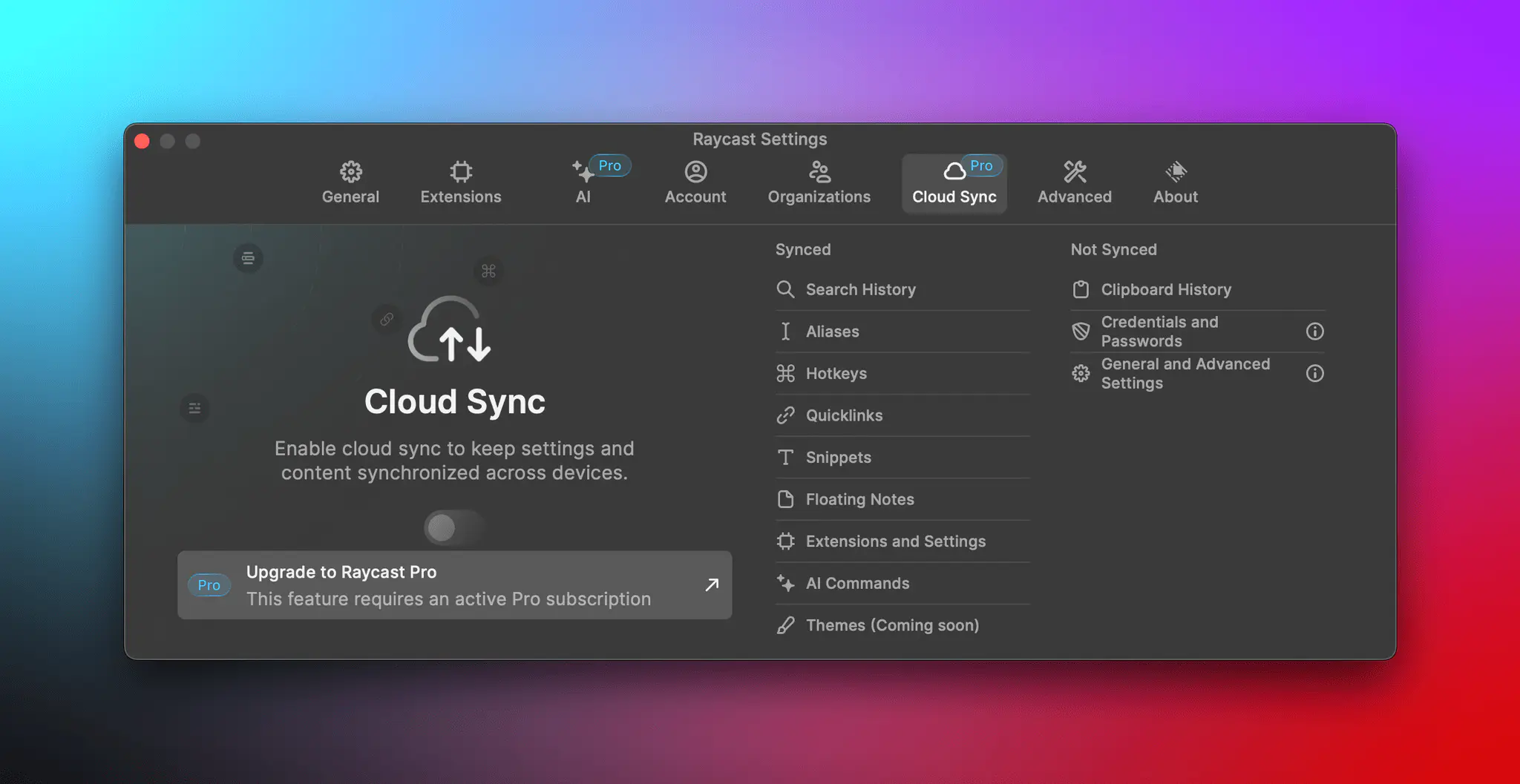The height and width of the screenshot is (784, 1520).
Task: Select the Floating Notes row text
Action: point(860,499)
